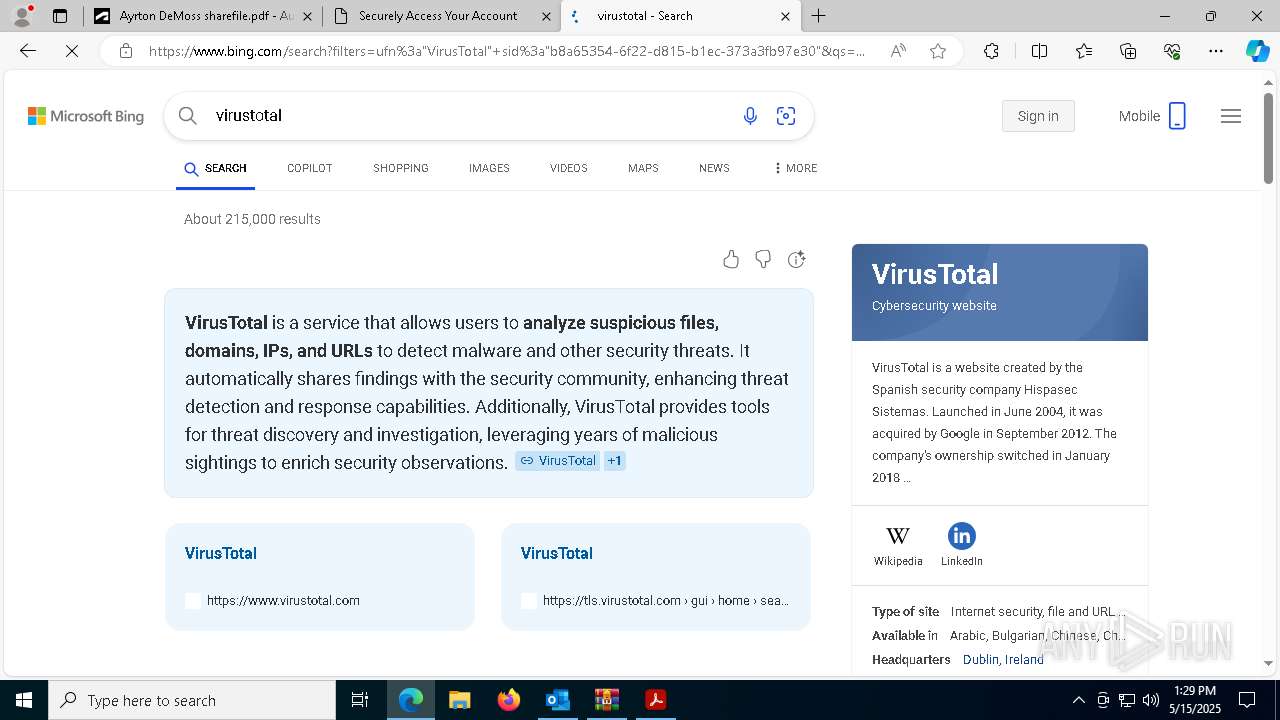Add page to favorites star
This screenshot has height=720, width=1280.
click(x=938, y=51)
